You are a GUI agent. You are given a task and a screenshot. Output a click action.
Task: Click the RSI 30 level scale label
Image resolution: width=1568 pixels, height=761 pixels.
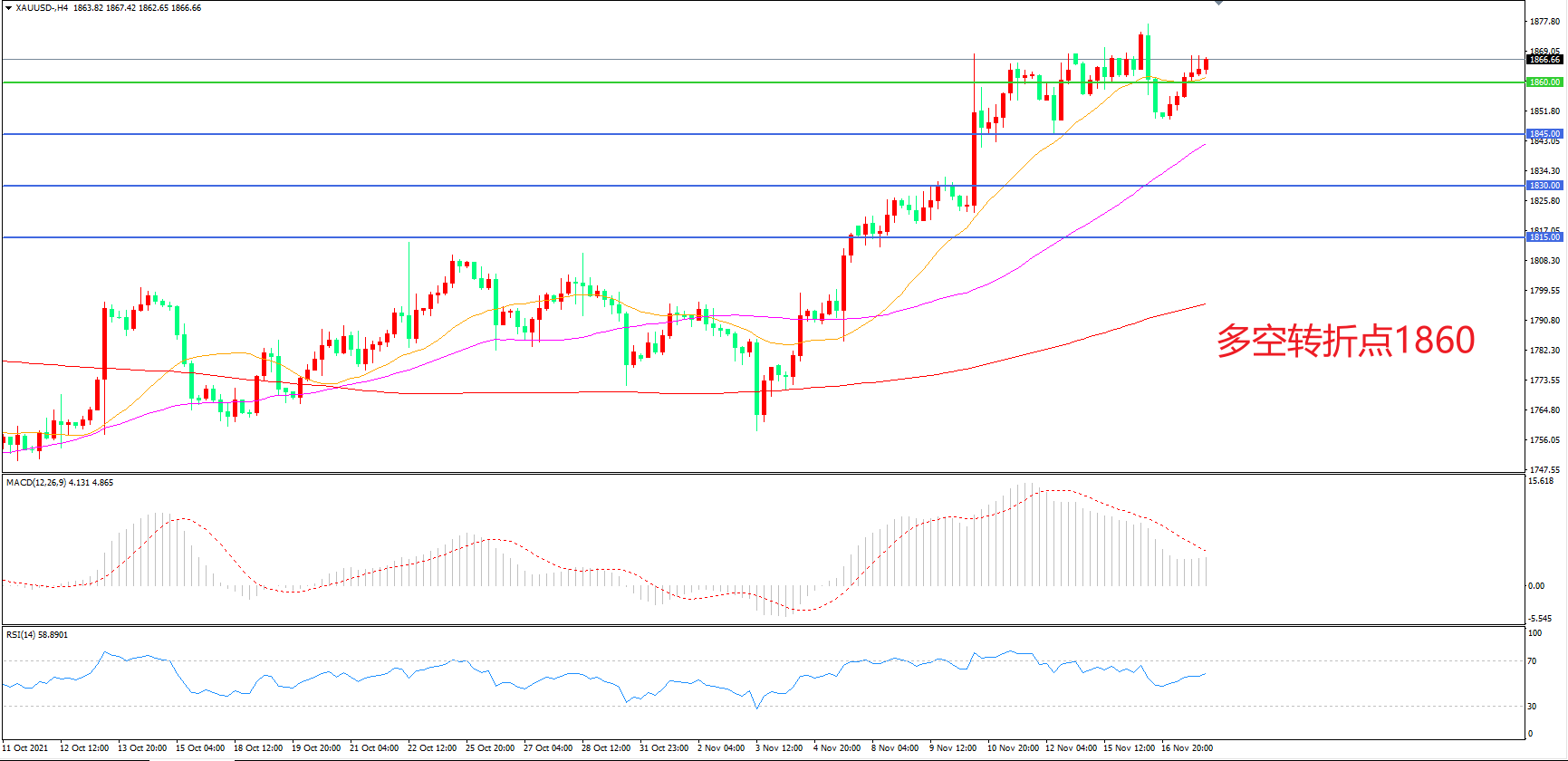coord(1532,706)
